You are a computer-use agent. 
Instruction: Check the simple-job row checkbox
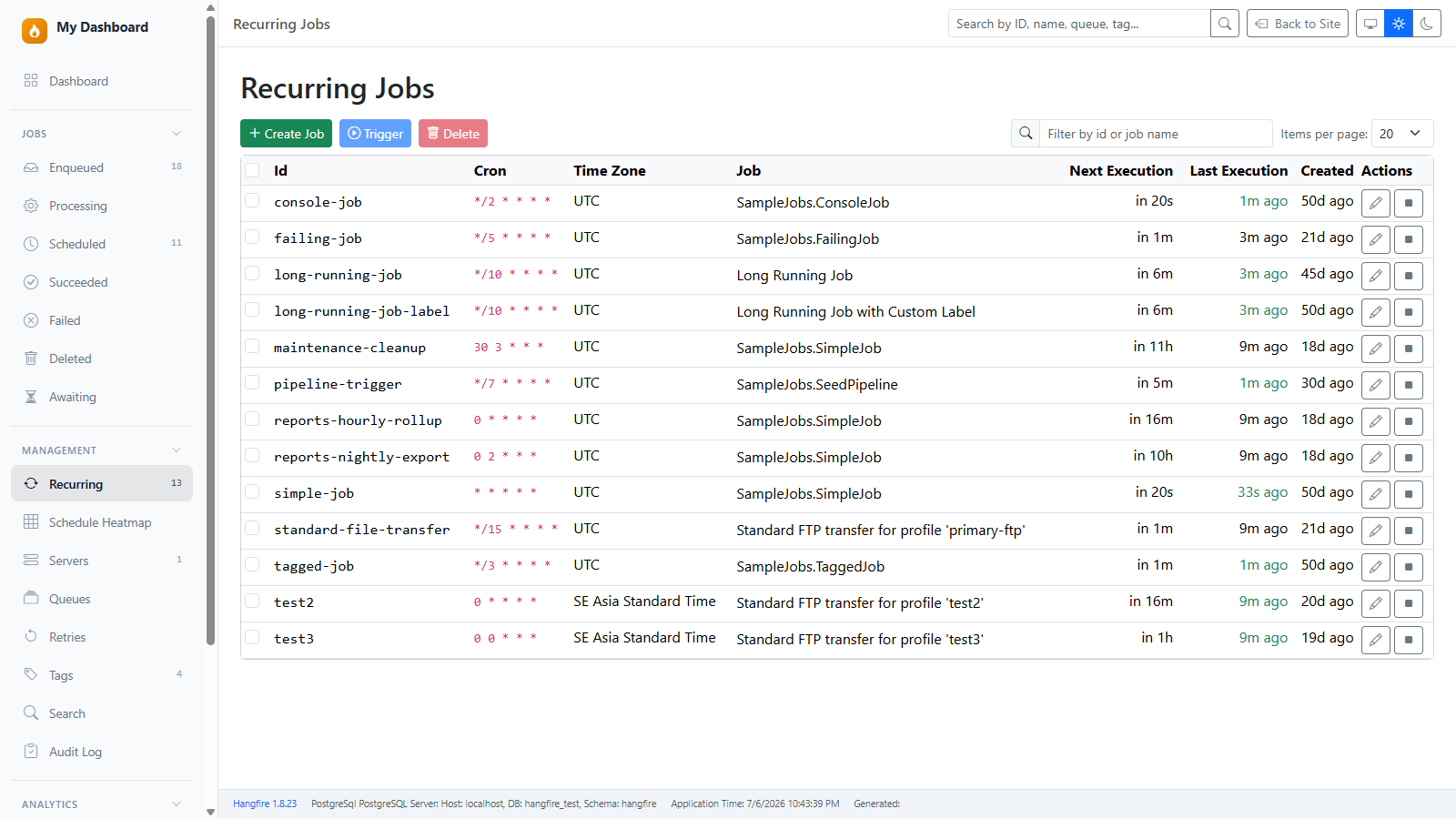252,492
